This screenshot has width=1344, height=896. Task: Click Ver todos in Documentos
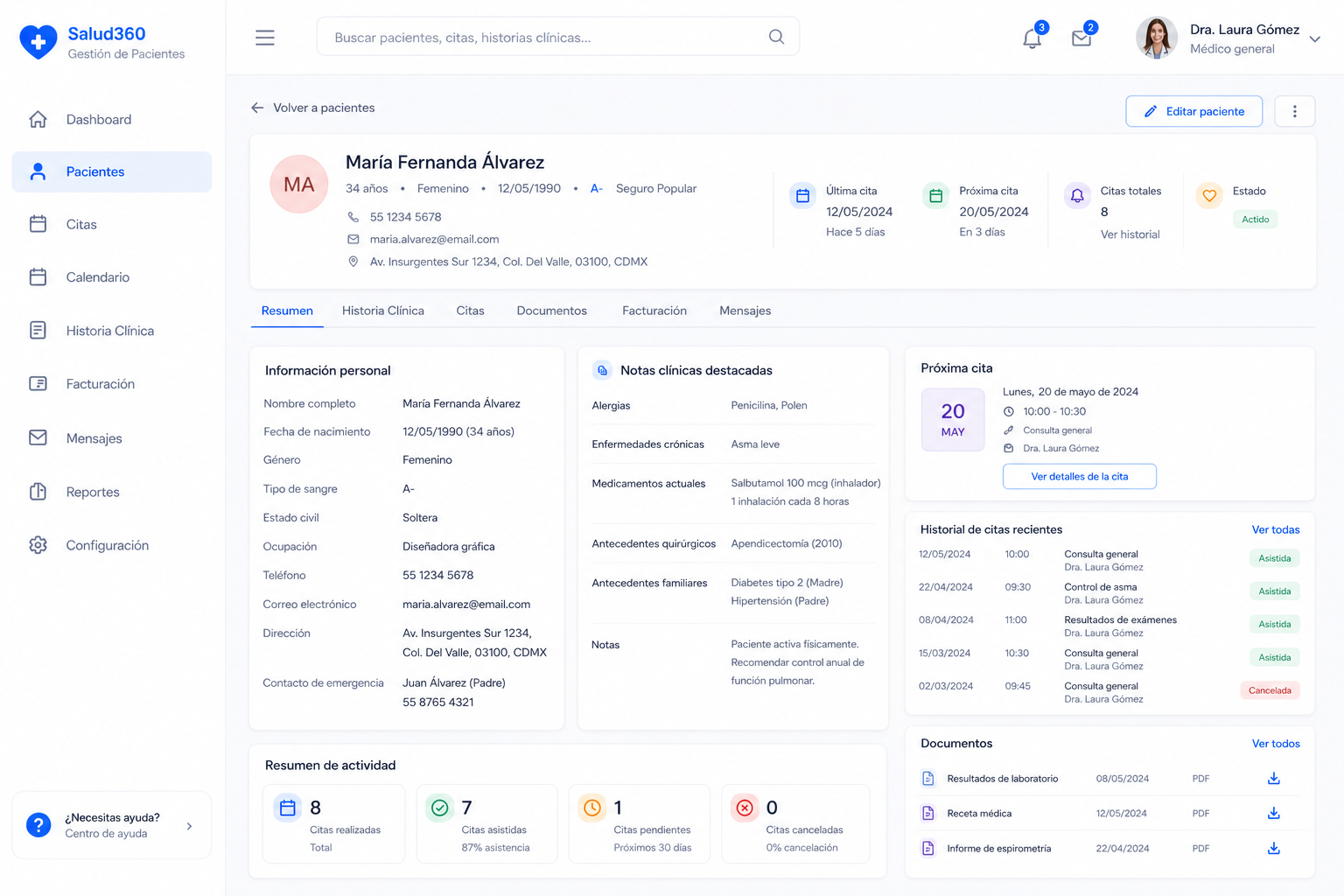1276,744
